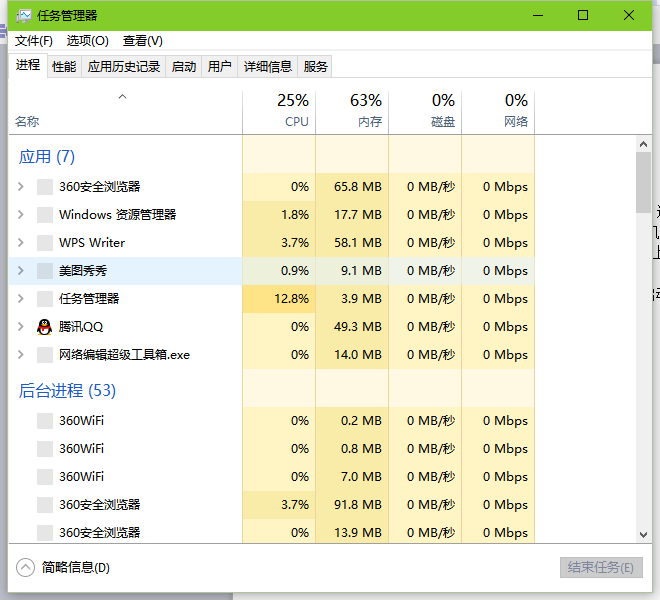The height and width of the screenshot is (600, 660).
Task: Click icon of 360安全浏览器 row using 13.9 MB
Action: point(45,533)
